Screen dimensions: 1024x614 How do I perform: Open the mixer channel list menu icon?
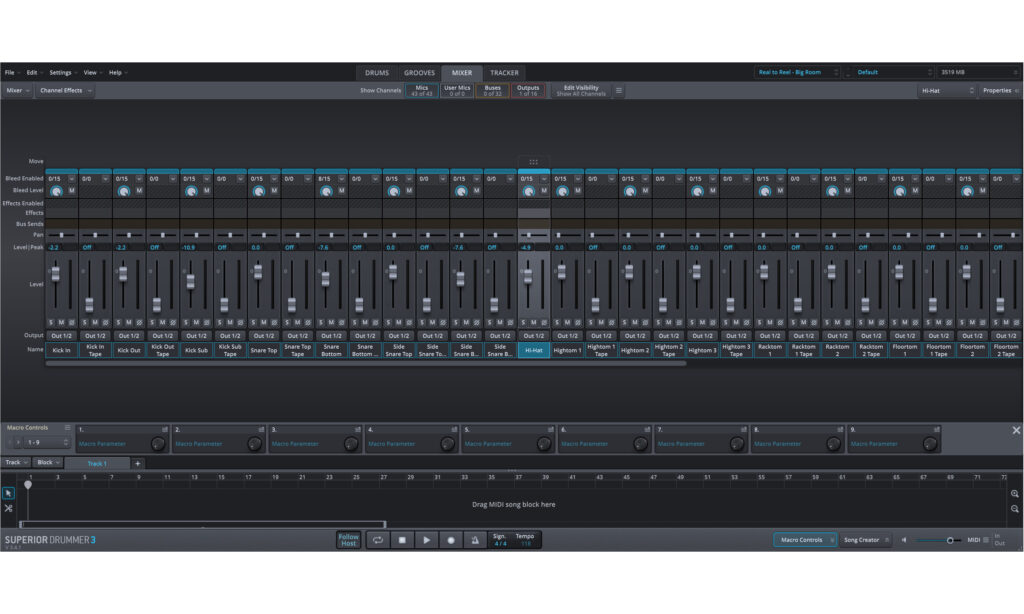618,91
